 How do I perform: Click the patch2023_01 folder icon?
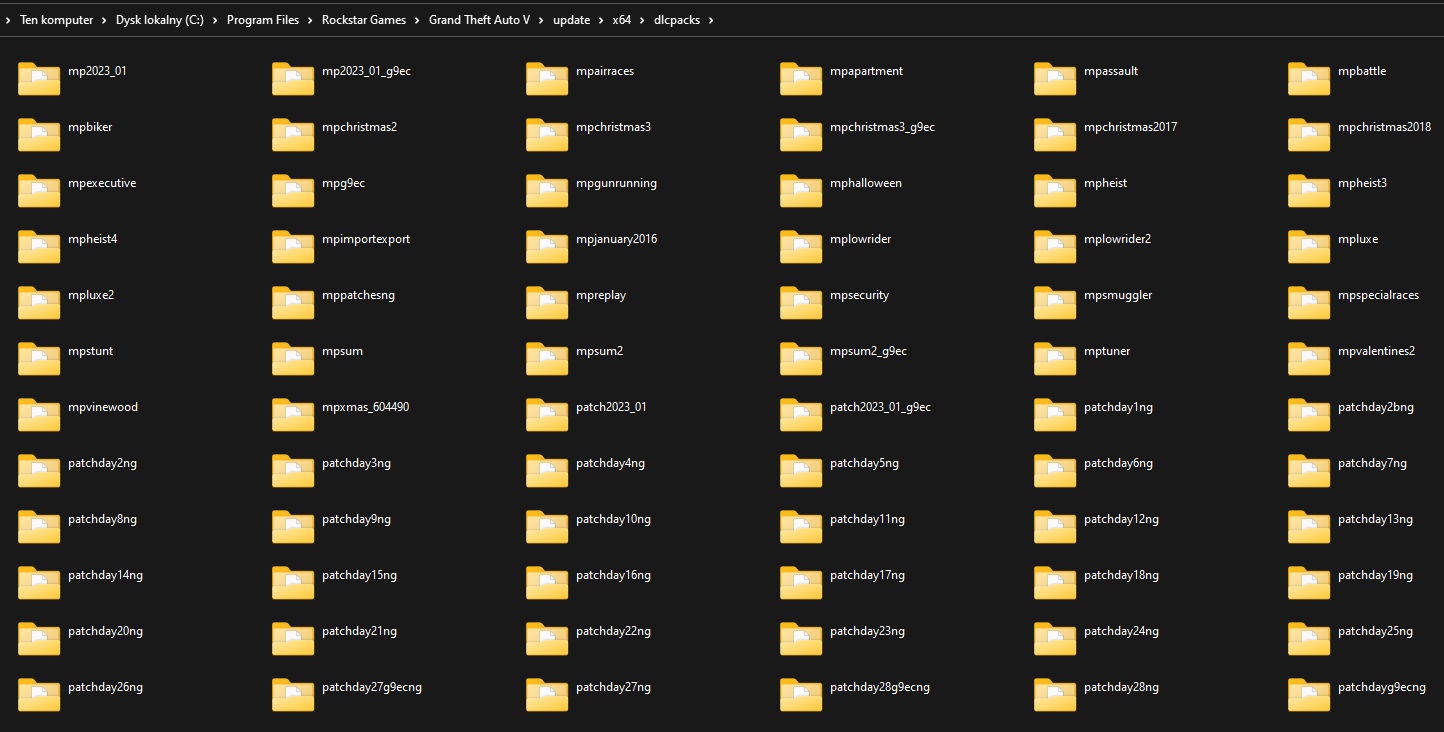click(547, 415)
